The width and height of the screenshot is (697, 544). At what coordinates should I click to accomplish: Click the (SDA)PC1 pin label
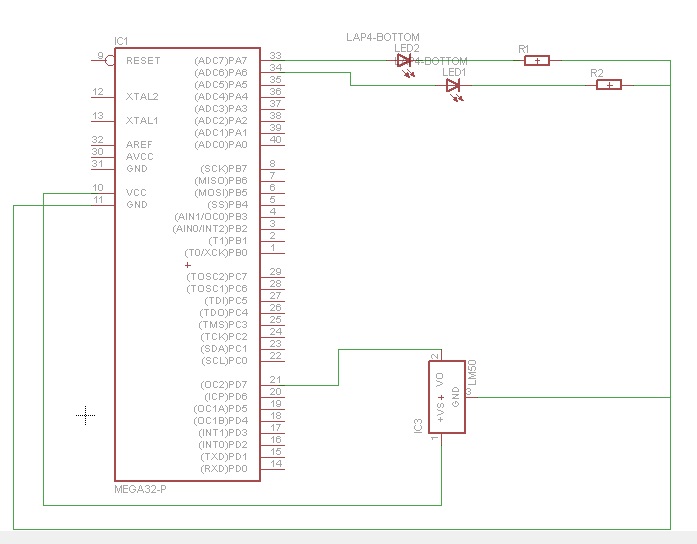(224, 348)
